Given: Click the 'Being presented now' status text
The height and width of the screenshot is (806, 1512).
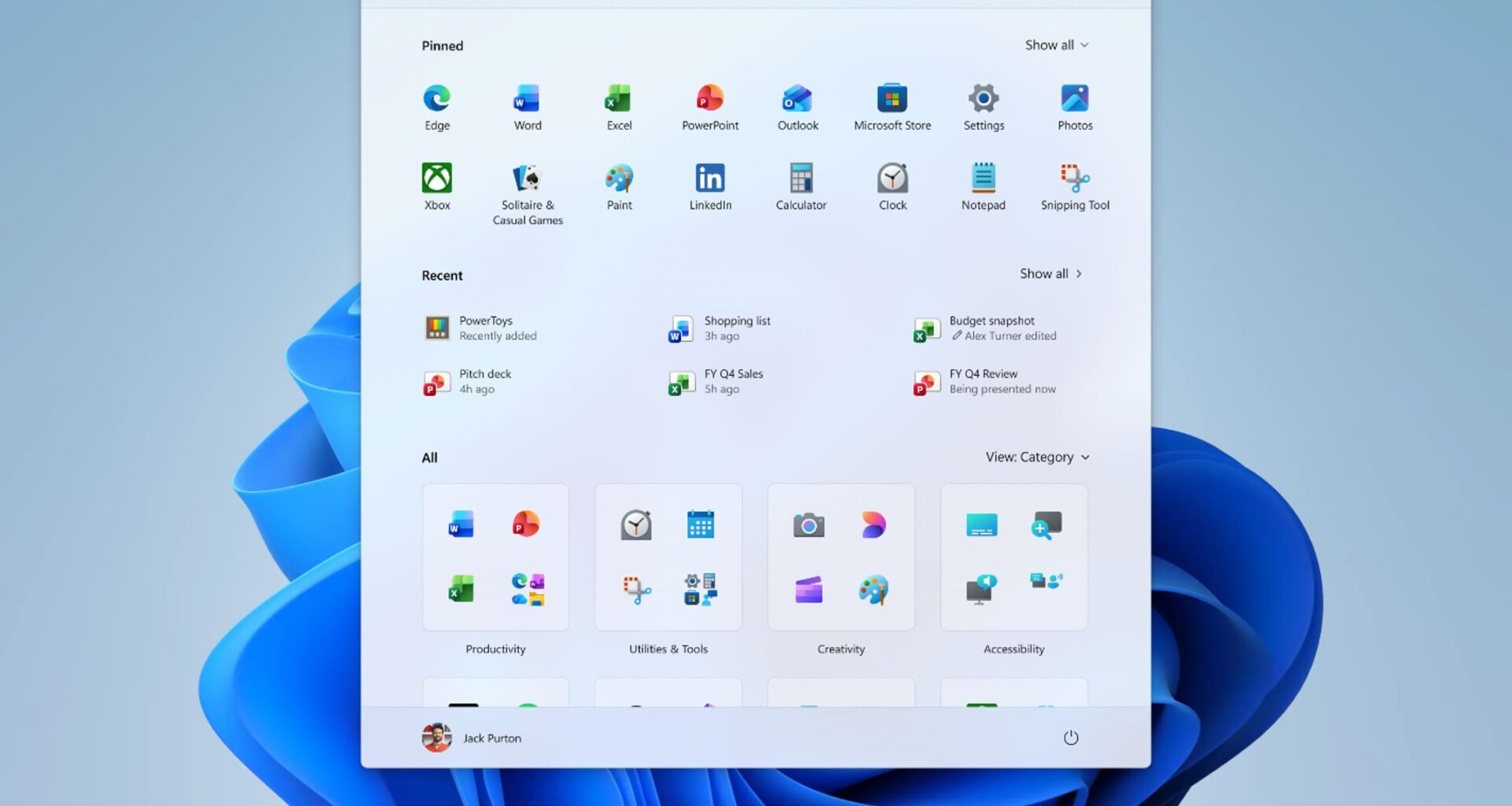Looking at the screenshot, I should coord(1002,390).
